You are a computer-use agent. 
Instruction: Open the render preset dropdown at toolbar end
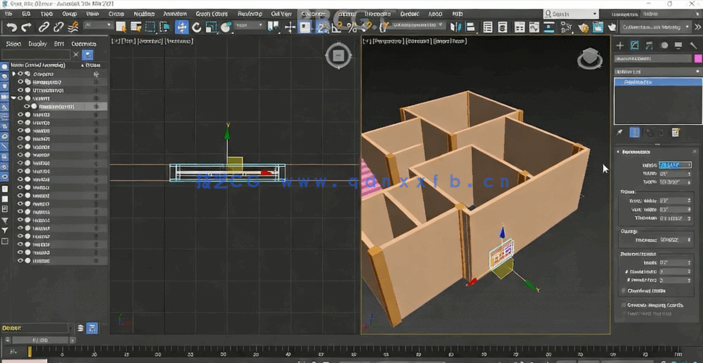pyautogui.click(x=655, y=27)
